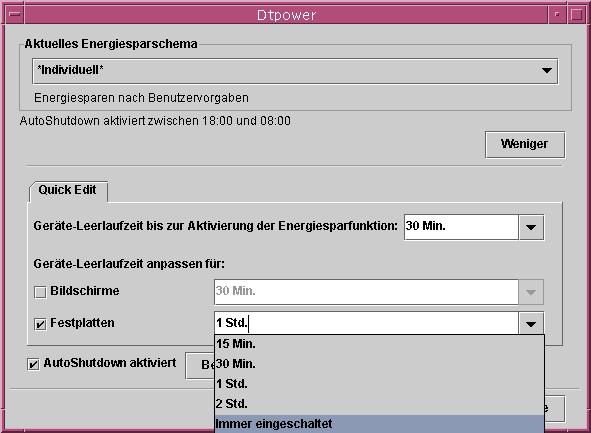Click the disabled Bildschirme 30 Min. field
This screenshot has height=433, width=591.
(x=366, y=292)
